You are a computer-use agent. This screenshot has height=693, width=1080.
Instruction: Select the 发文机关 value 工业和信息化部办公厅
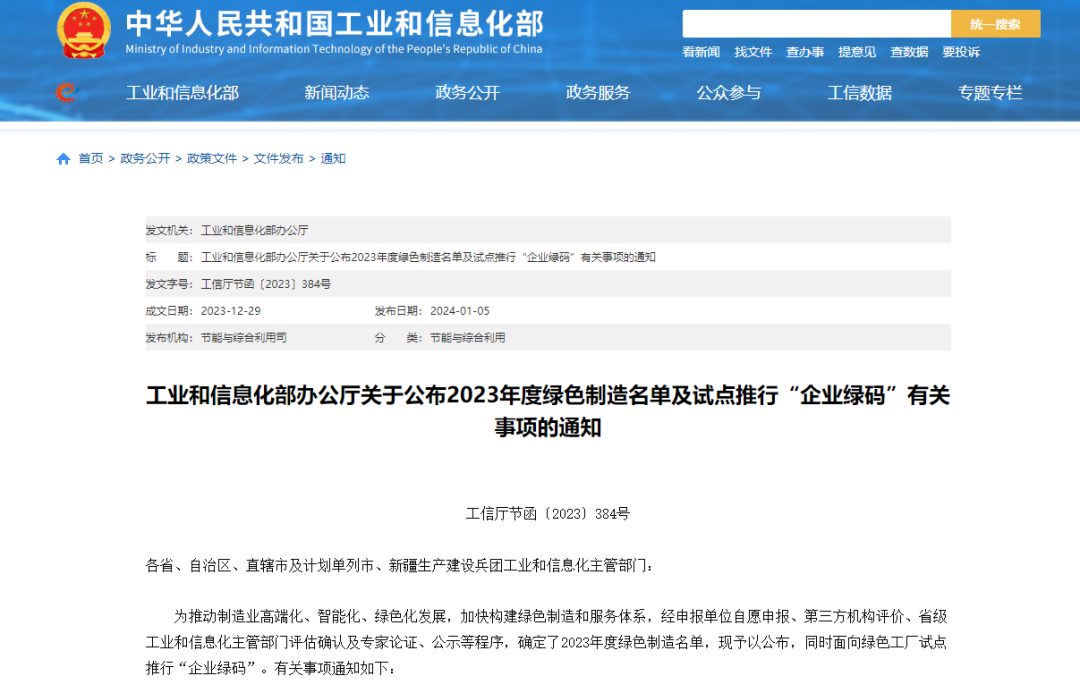[255, 230]
